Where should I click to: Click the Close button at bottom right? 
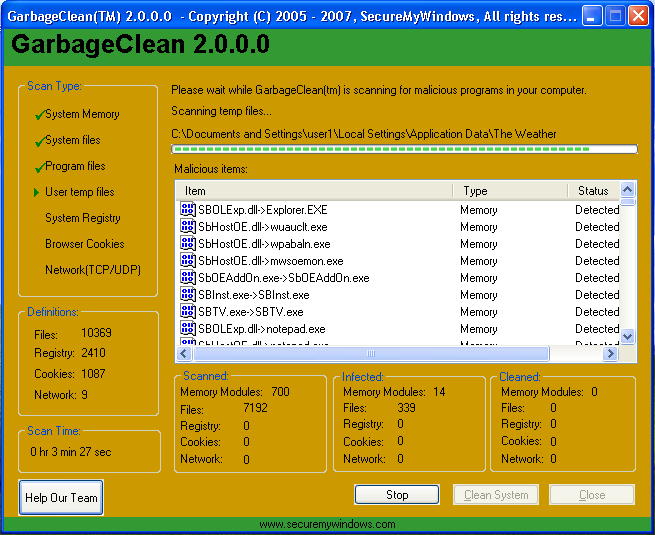coord(592,495)
